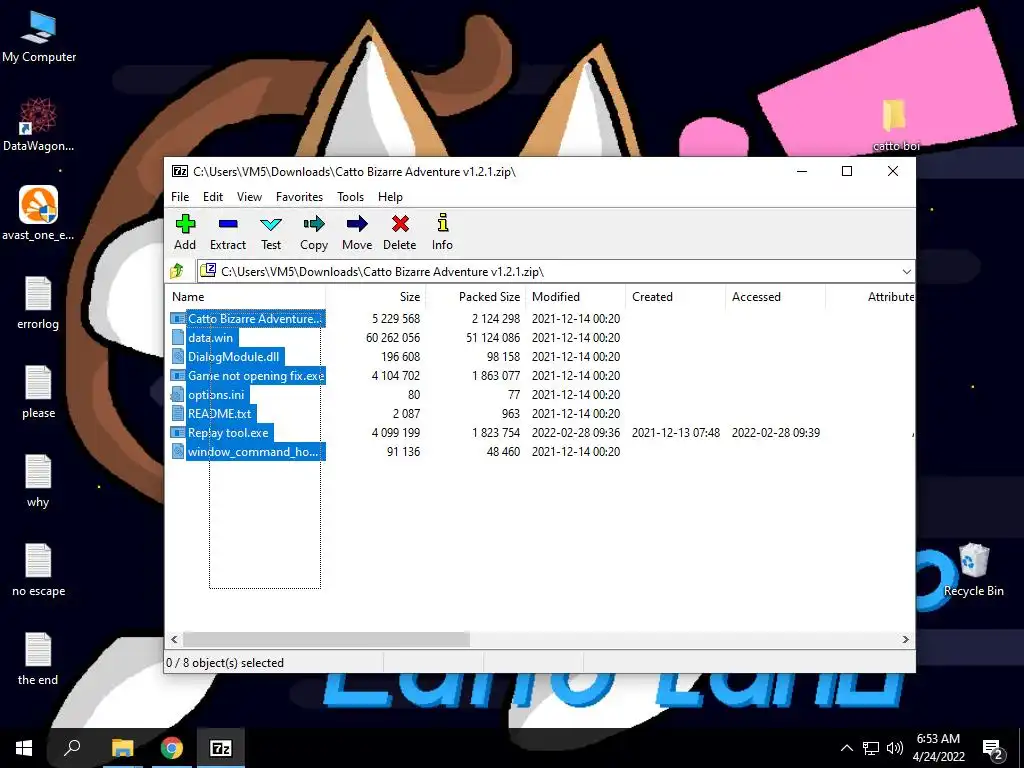Sort by the Packed Size column header
Viewport: 1024px width, 768px height.
475,296
